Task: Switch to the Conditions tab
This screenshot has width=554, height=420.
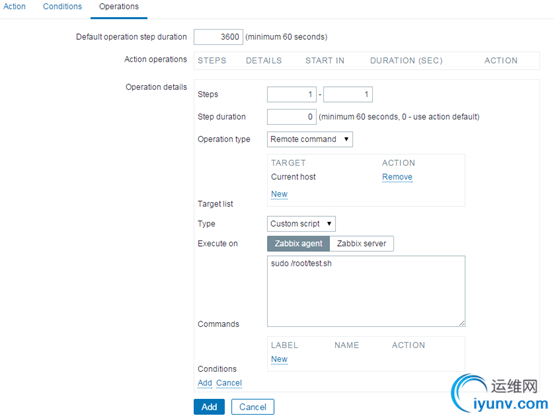Action: 62,6
